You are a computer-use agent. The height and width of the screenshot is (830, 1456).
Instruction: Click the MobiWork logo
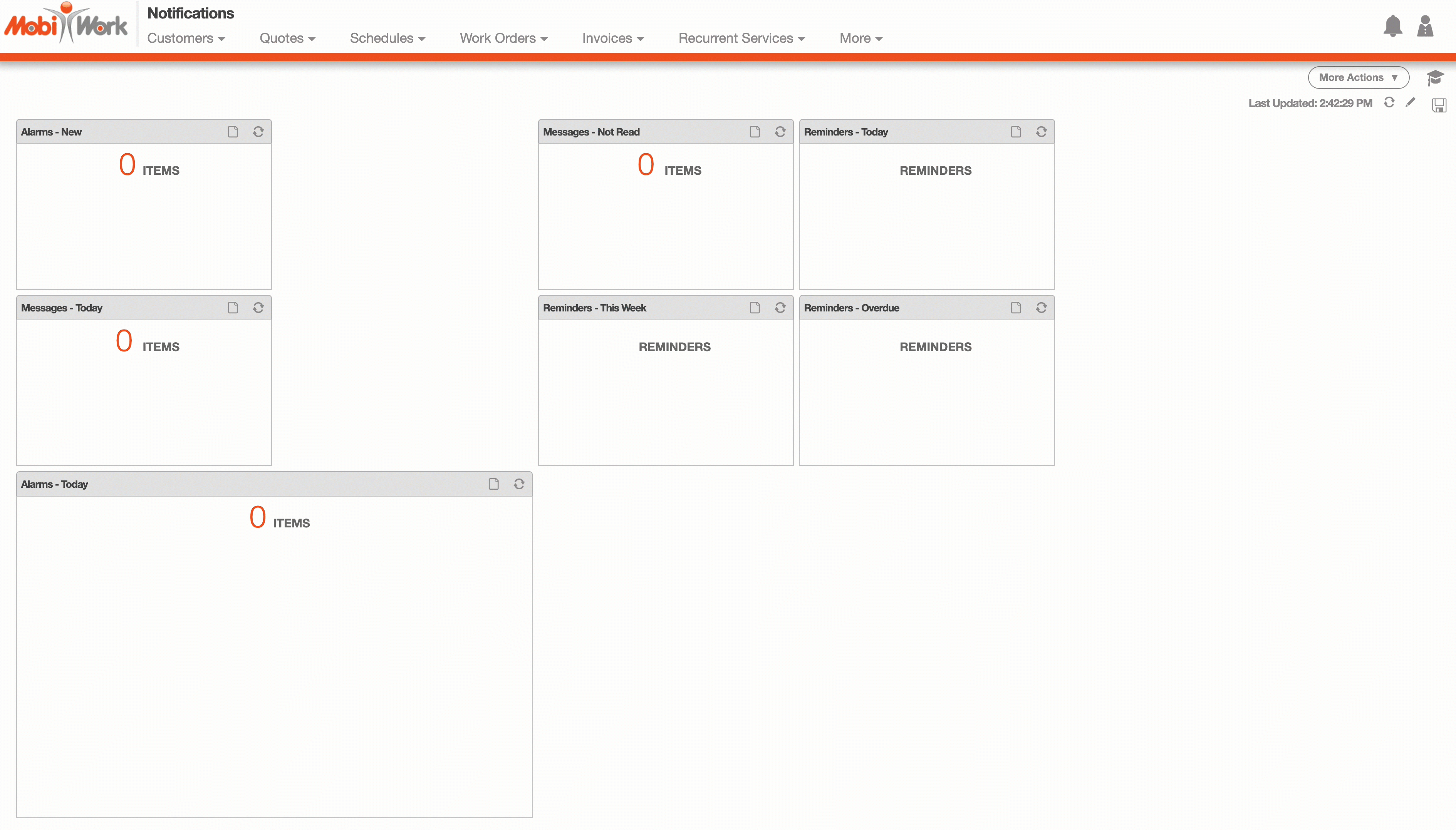coord(65,24)
